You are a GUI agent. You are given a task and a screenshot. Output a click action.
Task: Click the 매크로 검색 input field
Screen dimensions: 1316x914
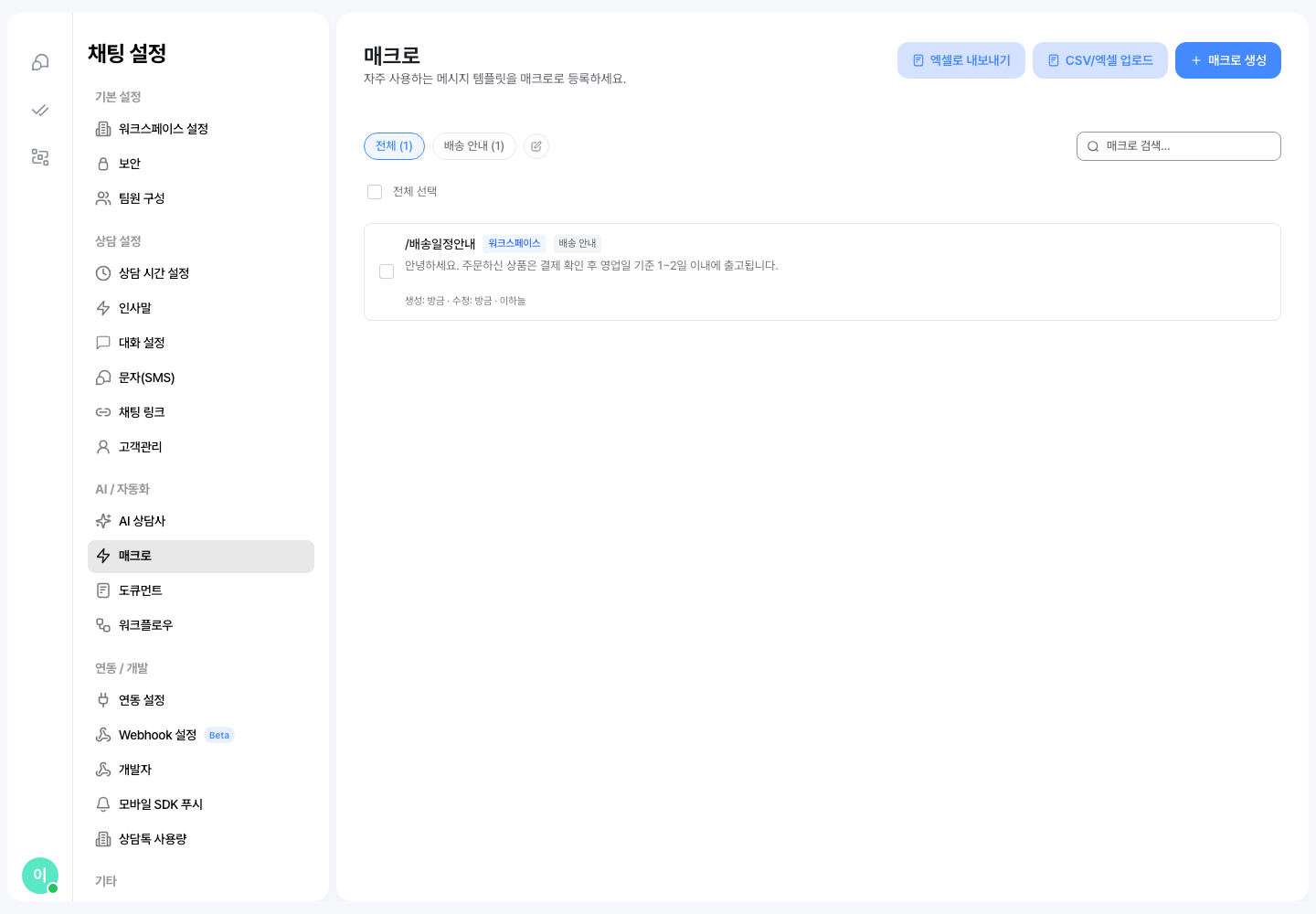tap(1179, 146)
